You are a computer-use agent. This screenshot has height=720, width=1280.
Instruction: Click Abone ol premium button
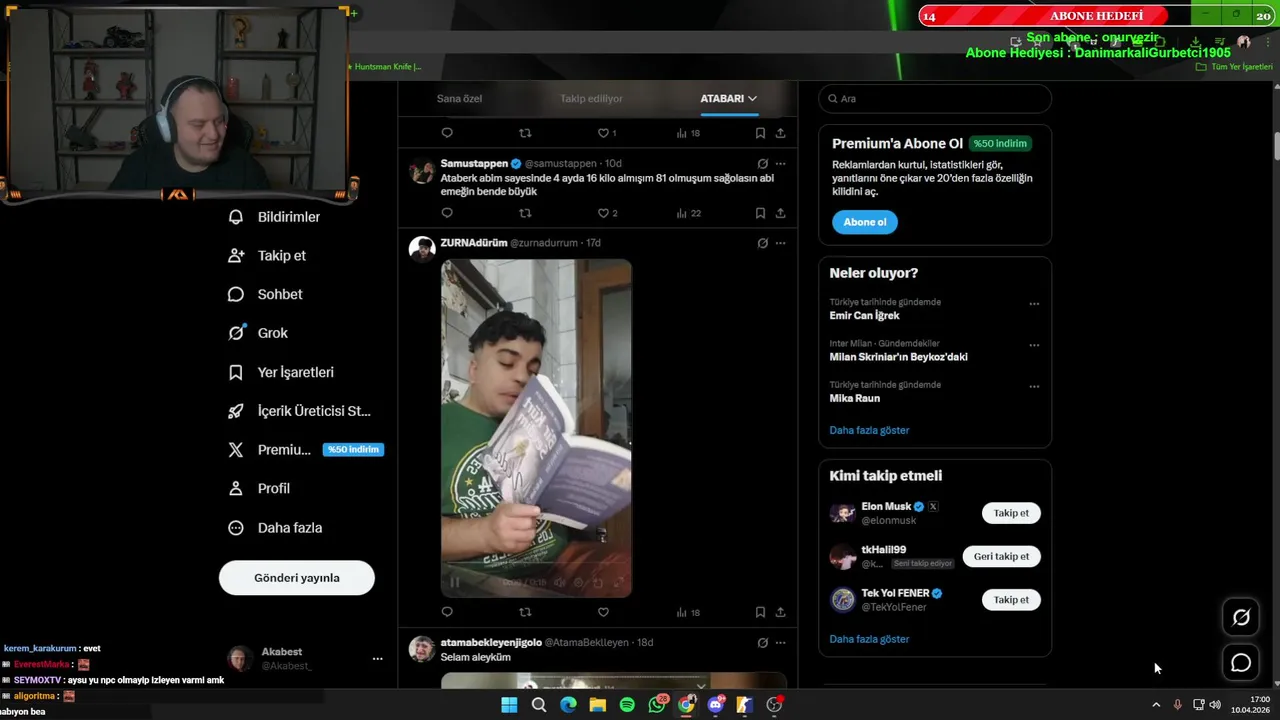[x=865, y=222]
